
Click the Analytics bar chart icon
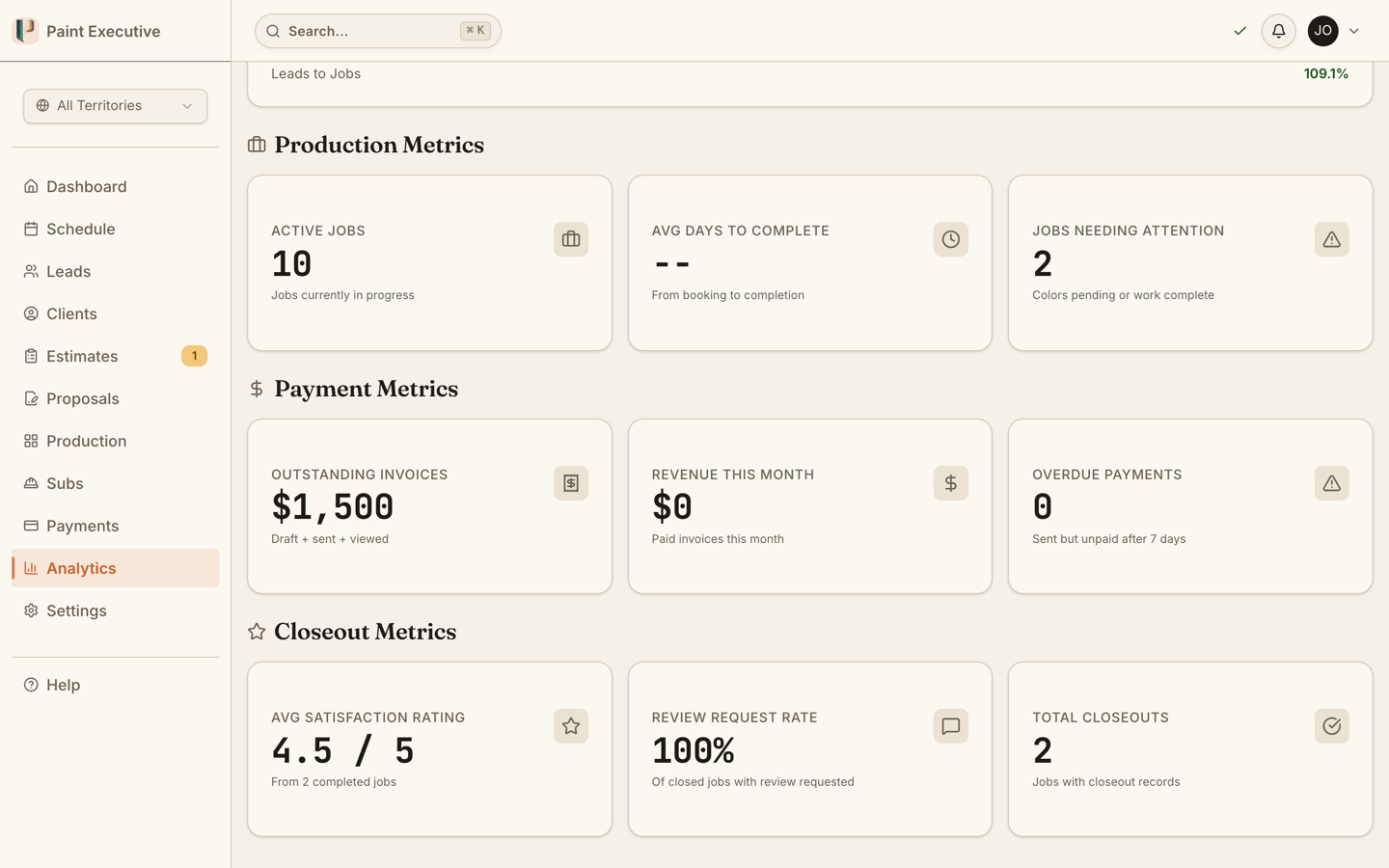tap(31, 568)
